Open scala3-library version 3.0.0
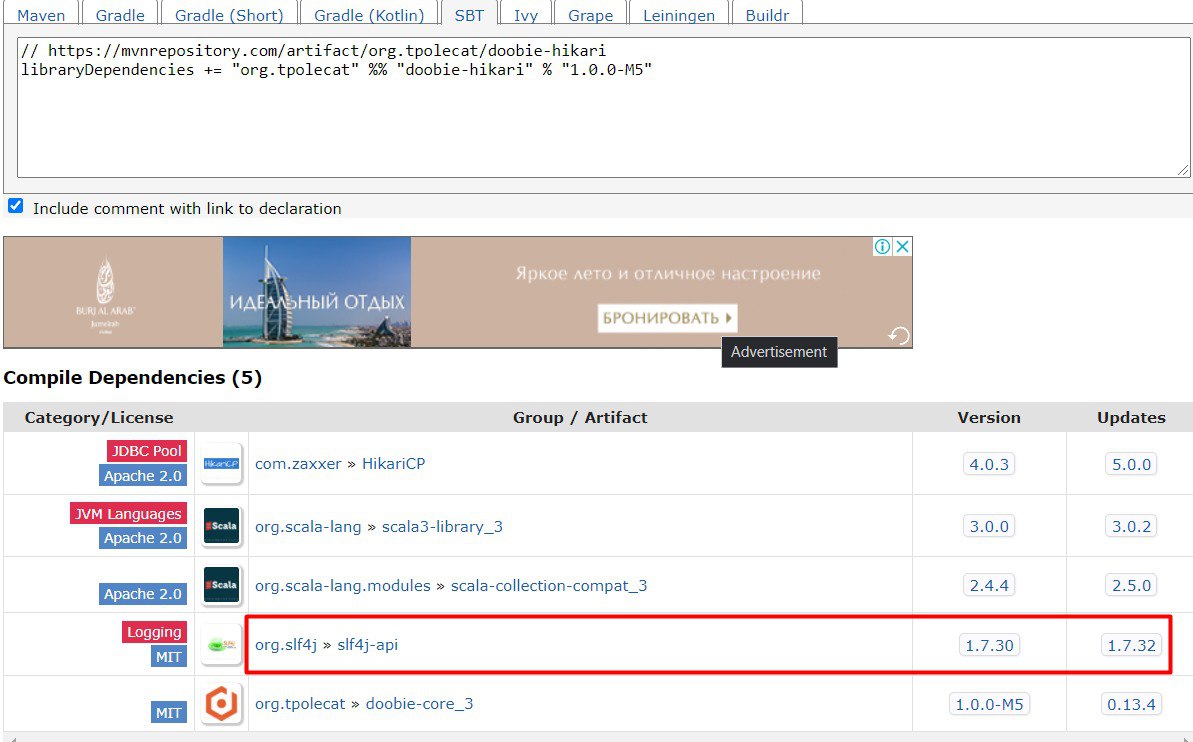The width and height of the screenshot is (1193, 742). pyautogui.click(x=988, y=527)
